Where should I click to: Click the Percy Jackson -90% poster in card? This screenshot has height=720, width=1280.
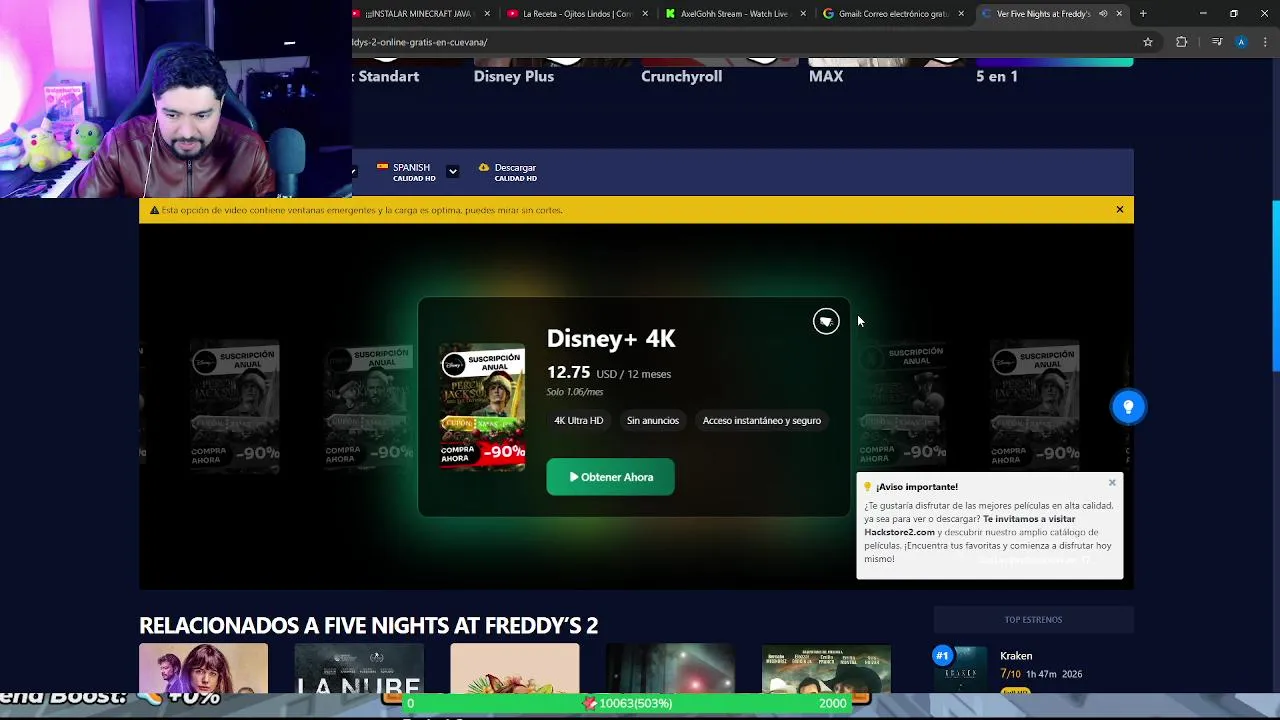tap(482, 407)
